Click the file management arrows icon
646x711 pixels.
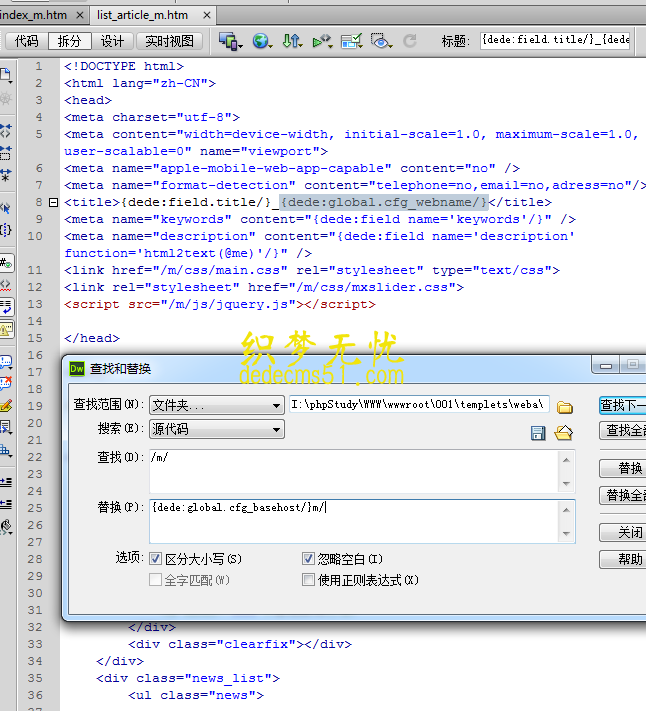coord(291,41)
